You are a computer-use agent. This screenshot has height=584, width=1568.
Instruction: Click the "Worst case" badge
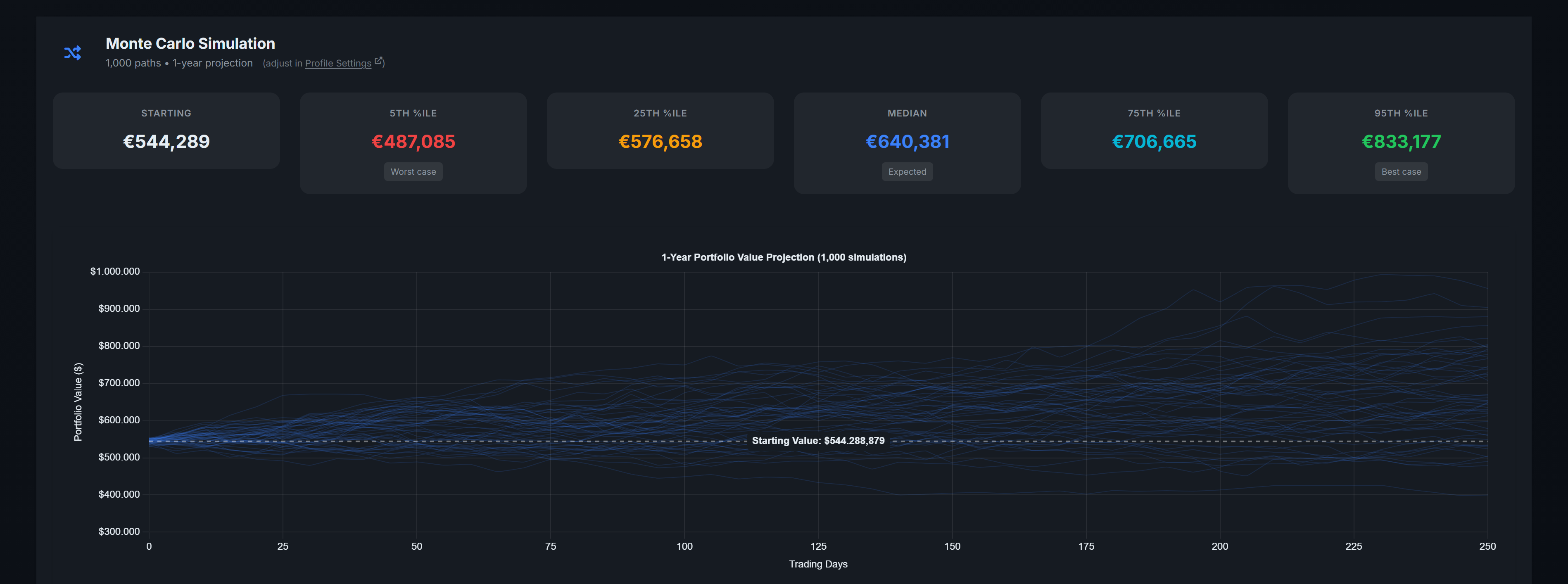[413, 171]
